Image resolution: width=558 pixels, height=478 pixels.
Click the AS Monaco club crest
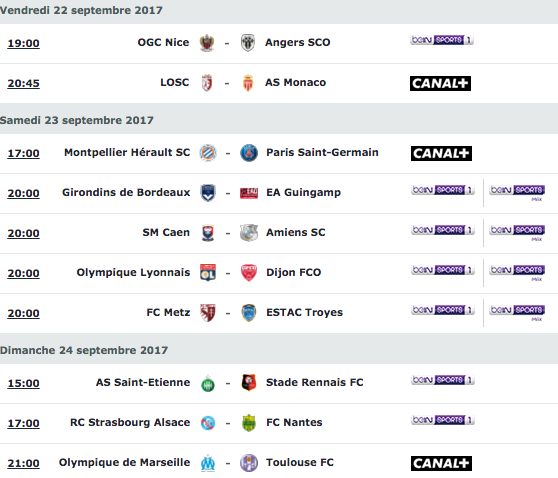click(x=248, y=83)
